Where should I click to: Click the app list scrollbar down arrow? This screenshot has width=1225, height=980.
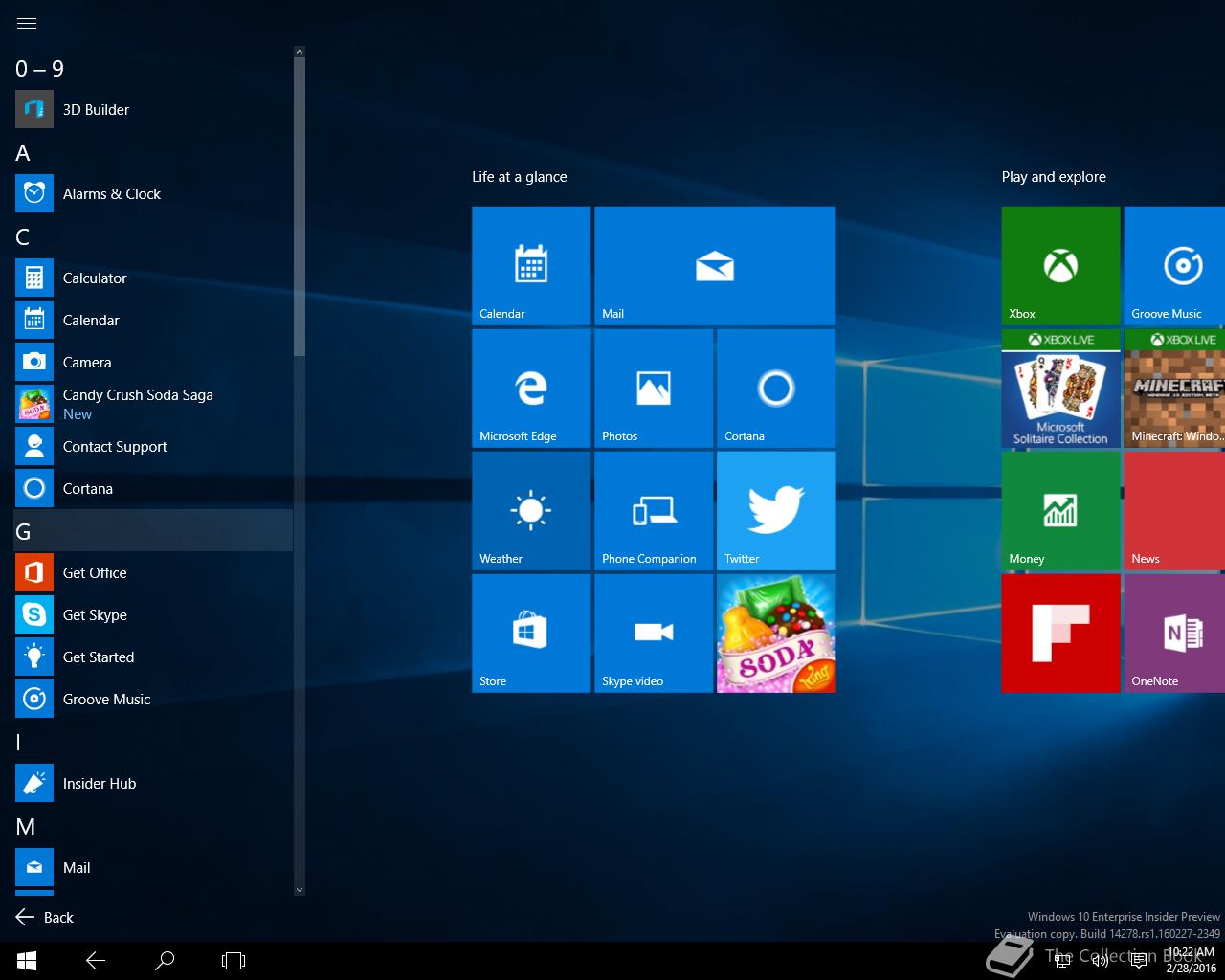click(x=300, y=890)
